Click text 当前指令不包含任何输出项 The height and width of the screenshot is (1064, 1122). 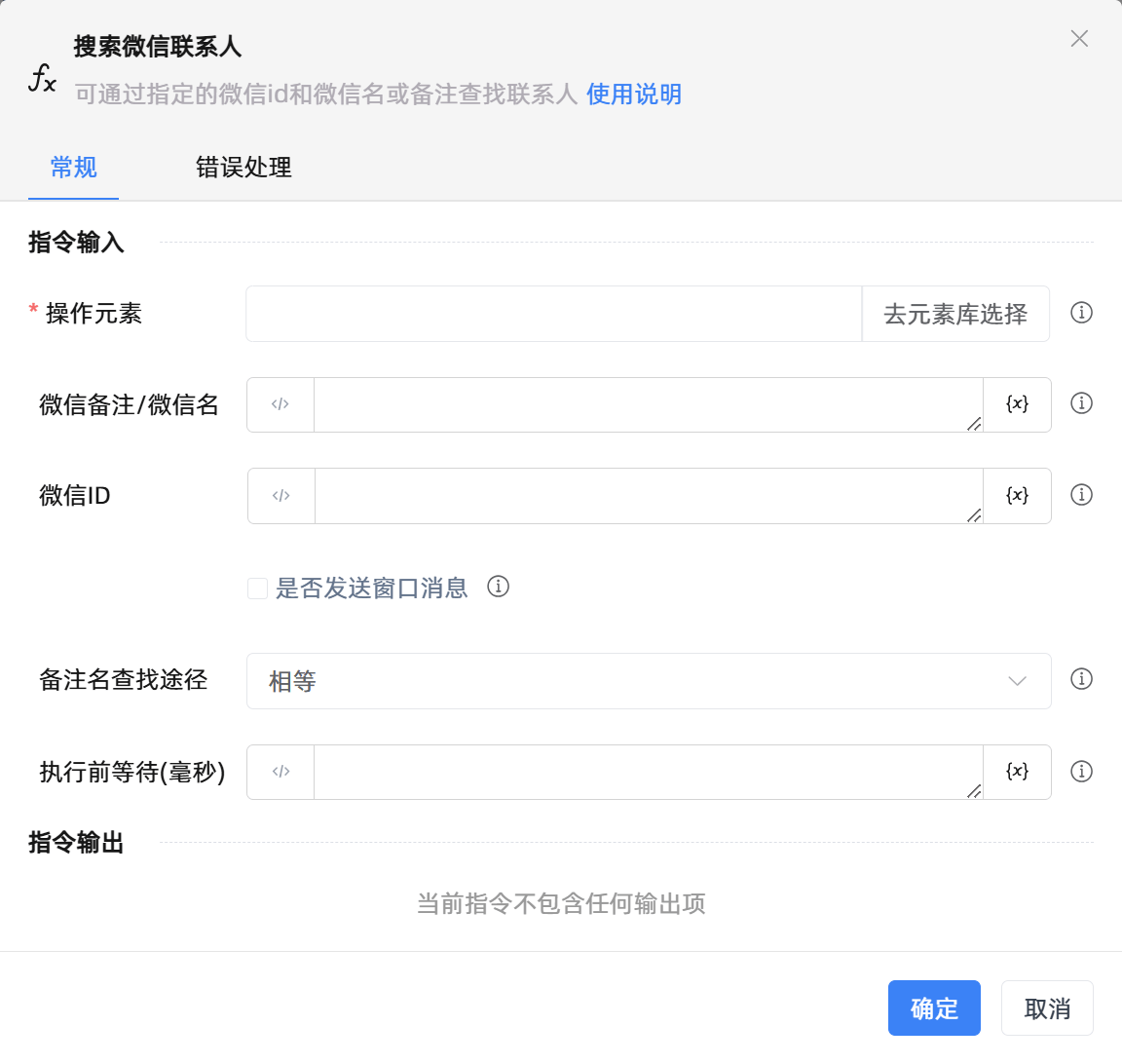(561, 903)
